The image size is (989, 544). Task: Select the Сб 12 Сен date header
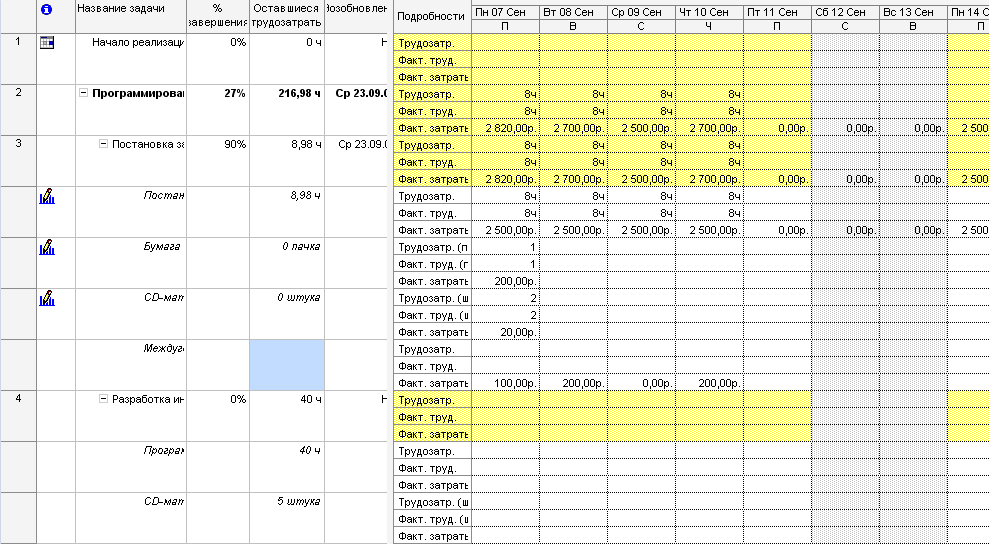pos(846,13)
